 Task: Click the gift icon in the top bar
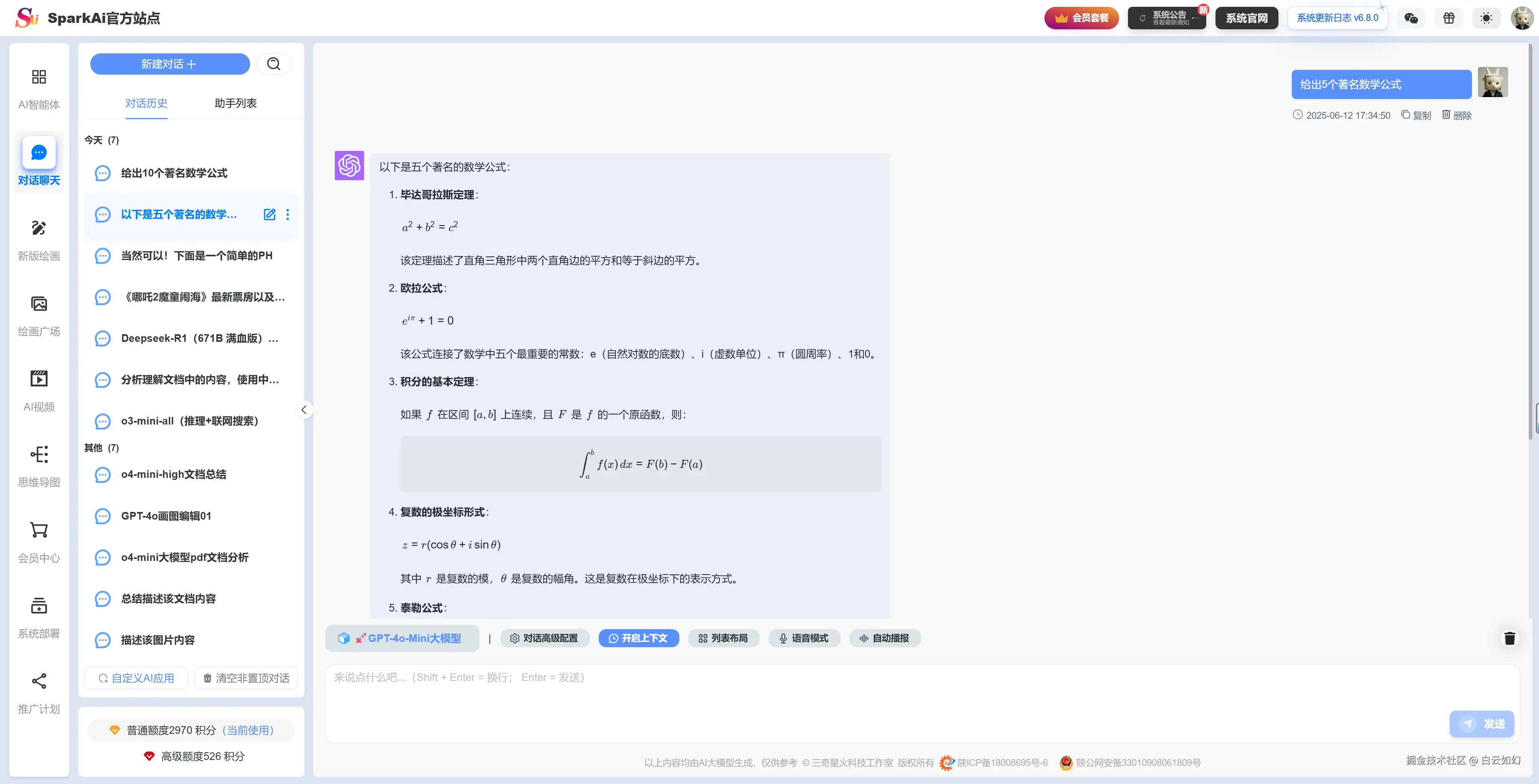pos(1448,17)
